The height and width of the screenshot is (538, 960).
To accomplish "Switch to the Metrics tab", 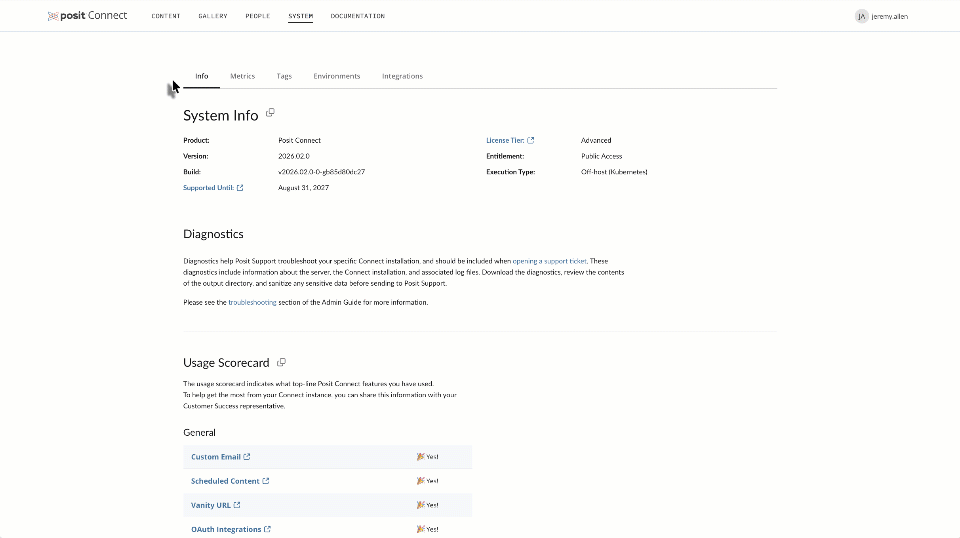I will point(242,76).
